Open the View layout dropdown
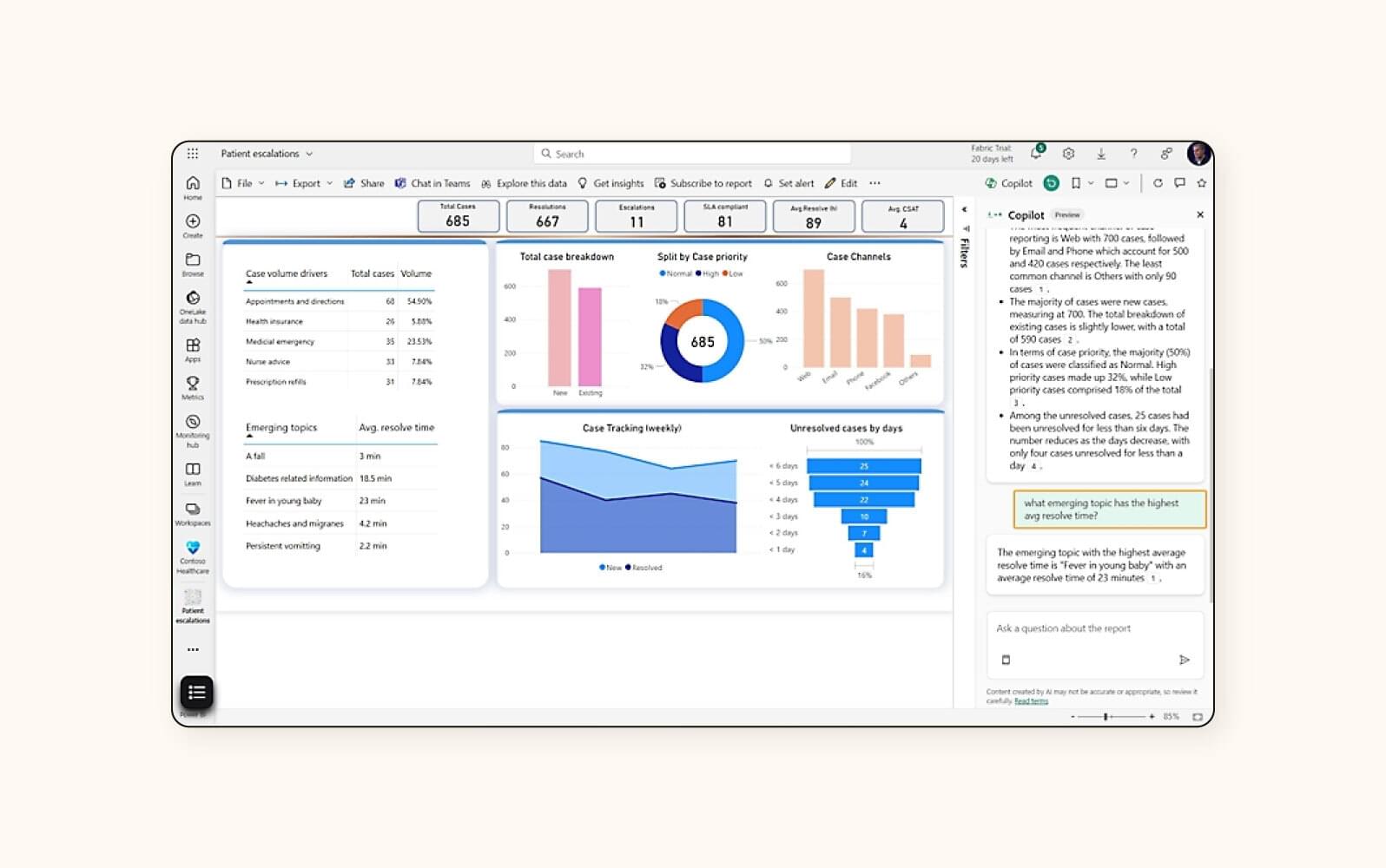 1117,183
